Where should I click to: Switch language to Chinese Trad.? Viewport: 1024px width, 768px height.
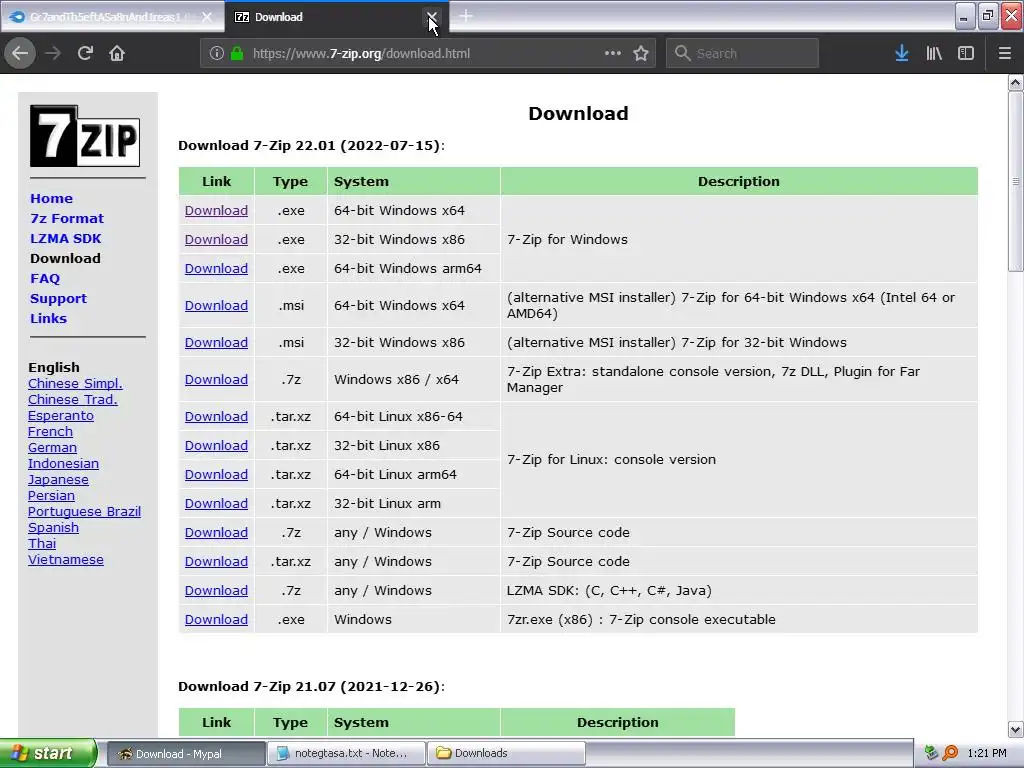tap(72, 400)
